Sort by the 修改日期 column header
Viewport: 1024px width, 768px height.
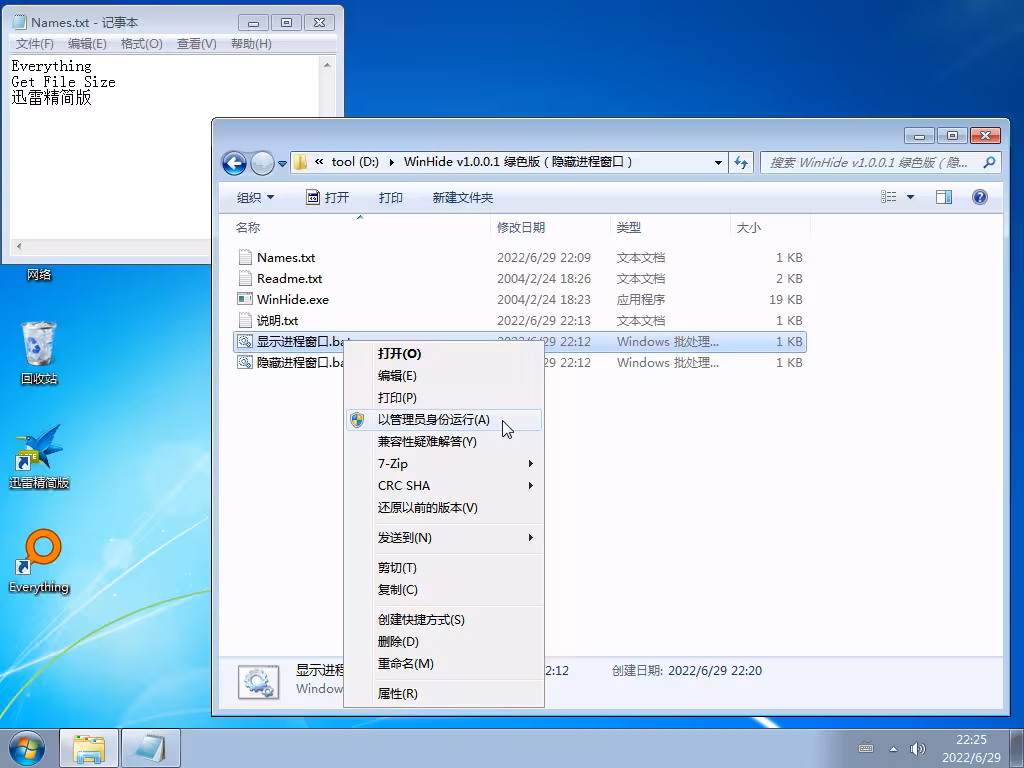point(550,227)
